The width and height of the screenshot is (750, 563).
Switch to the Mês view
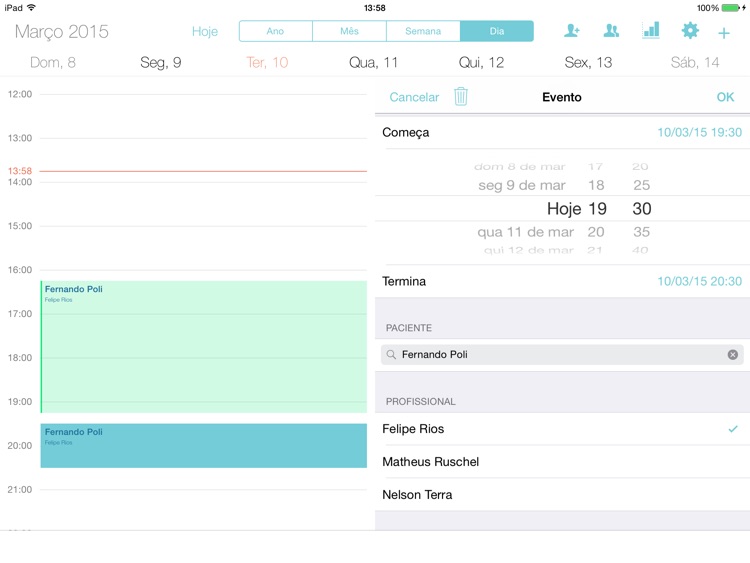349,31
